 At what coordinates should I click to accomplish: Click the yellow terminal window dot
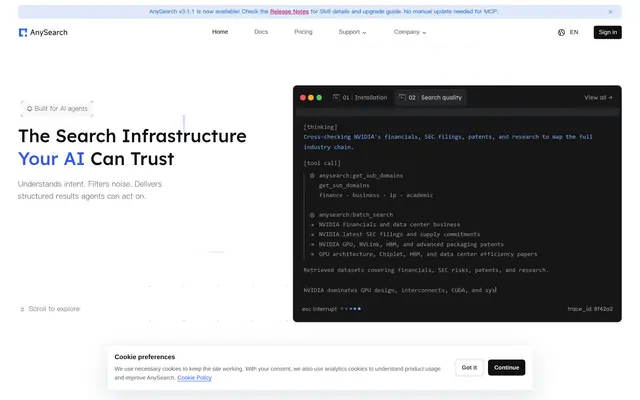tap(311, 98)
